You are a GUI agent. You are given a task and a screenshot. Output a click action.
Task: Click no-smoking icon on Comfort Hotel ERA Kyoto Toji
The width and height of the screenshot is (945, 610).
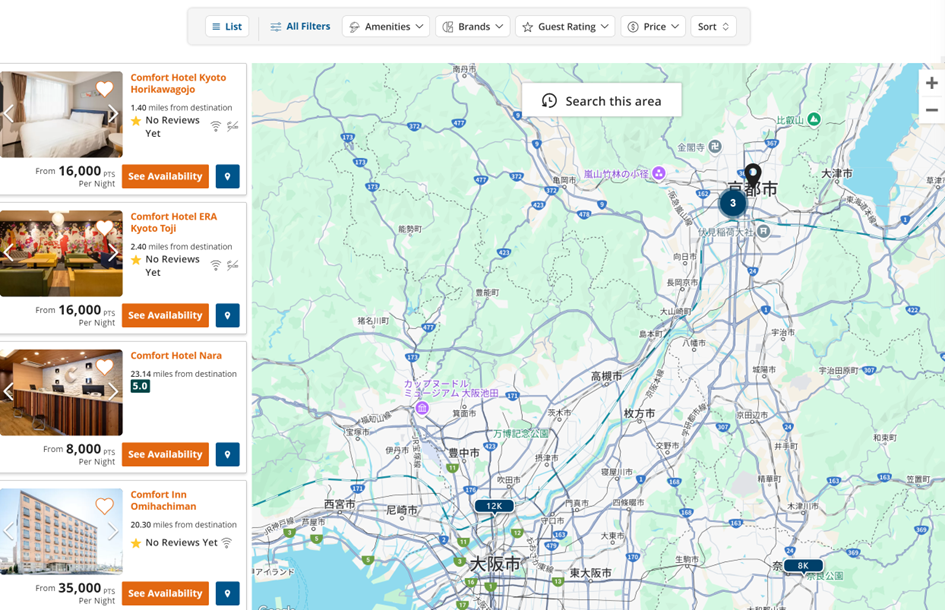pos(233,265)
